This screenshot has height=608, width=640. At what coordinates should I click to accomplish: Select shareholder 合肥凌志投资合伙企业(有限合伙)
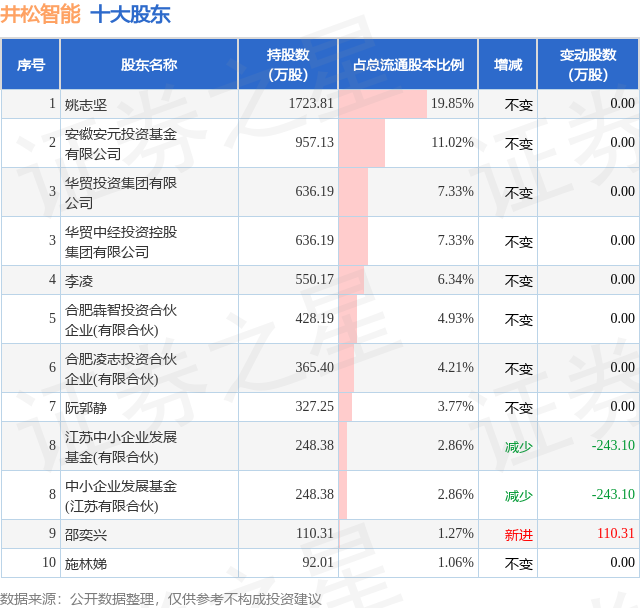pos(121,369)
